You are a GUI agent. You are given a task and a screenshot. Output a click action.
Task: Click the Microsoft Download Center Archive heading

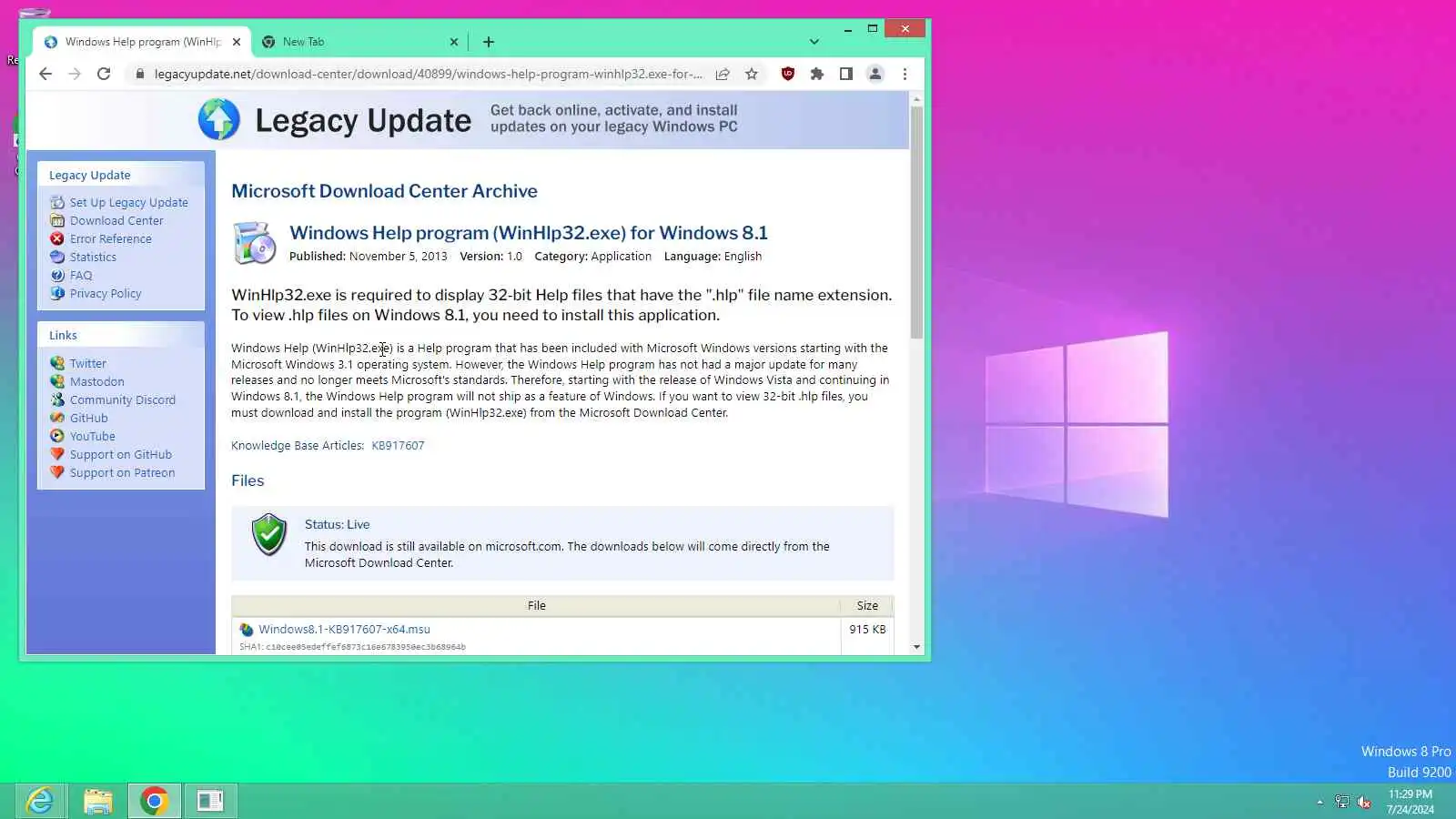click(384, 191)
